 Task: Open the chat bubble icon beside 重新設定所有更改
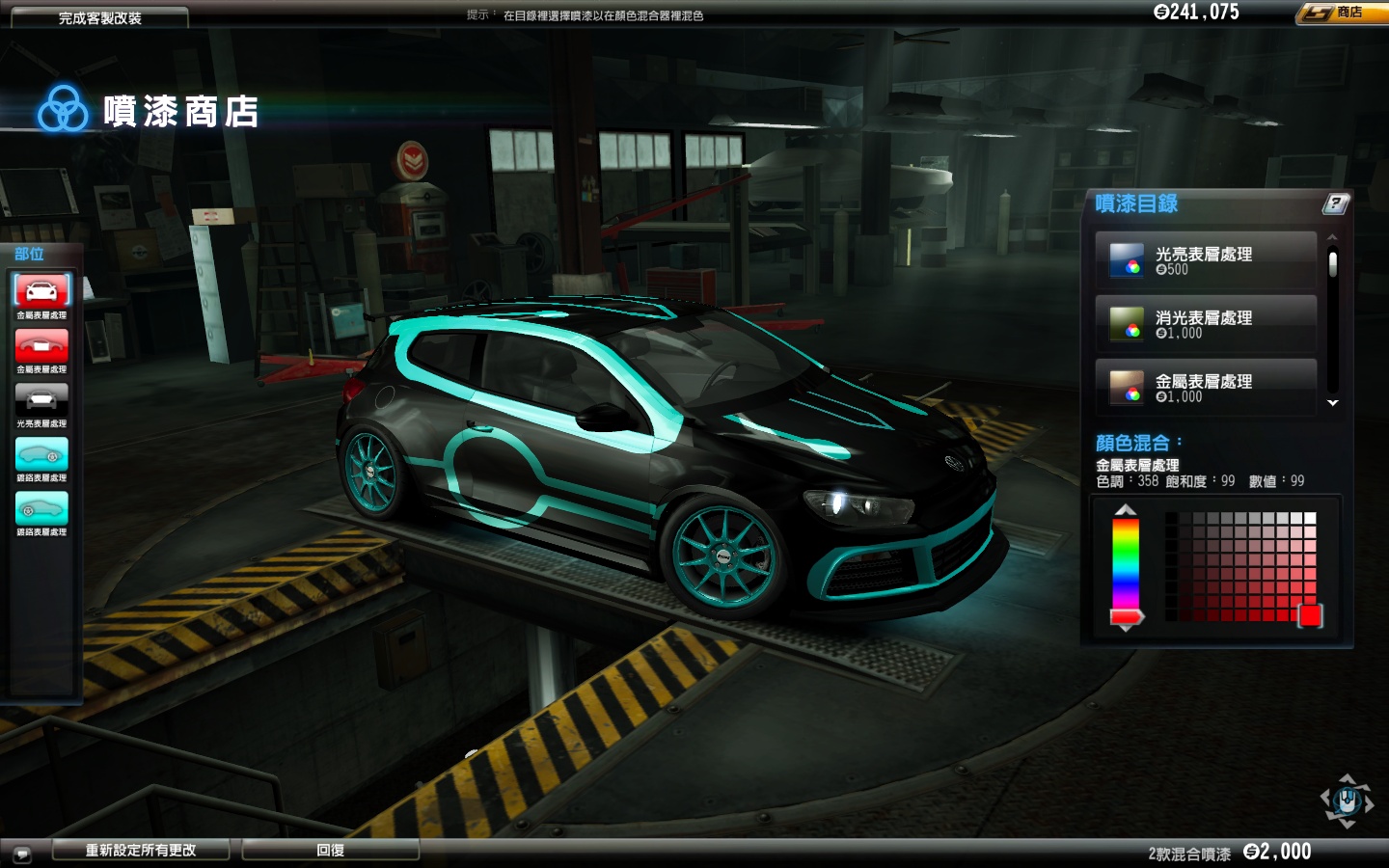(x=22, y=854)
